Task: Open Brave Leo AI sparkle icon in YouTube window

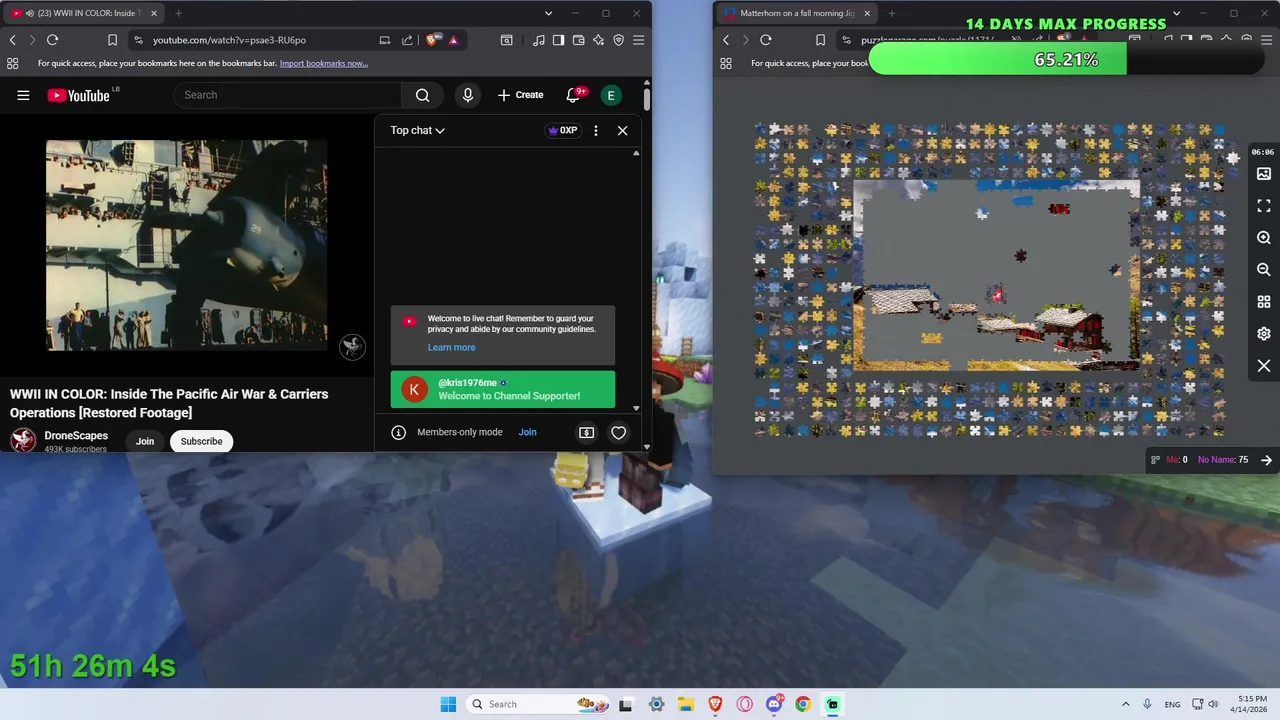Action: [598, 40]
